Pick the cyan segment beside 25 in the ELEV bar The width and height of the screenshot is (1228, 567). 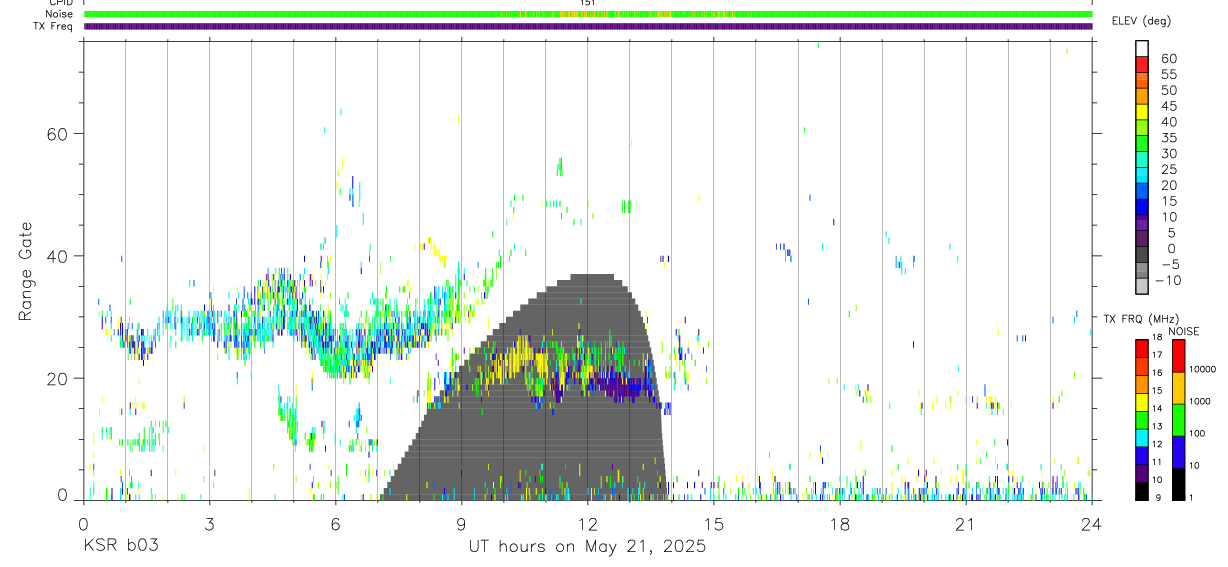point(1143,174)
